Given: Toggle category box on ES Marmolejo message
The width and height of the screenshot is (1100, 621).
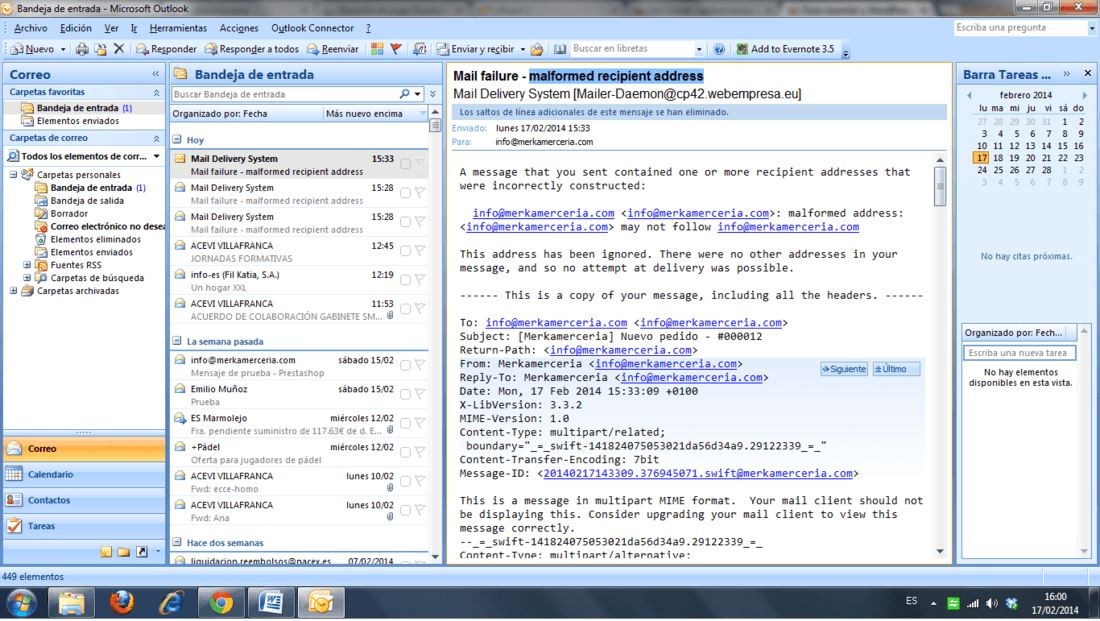Looking at the screenshot, I should 405,423.
